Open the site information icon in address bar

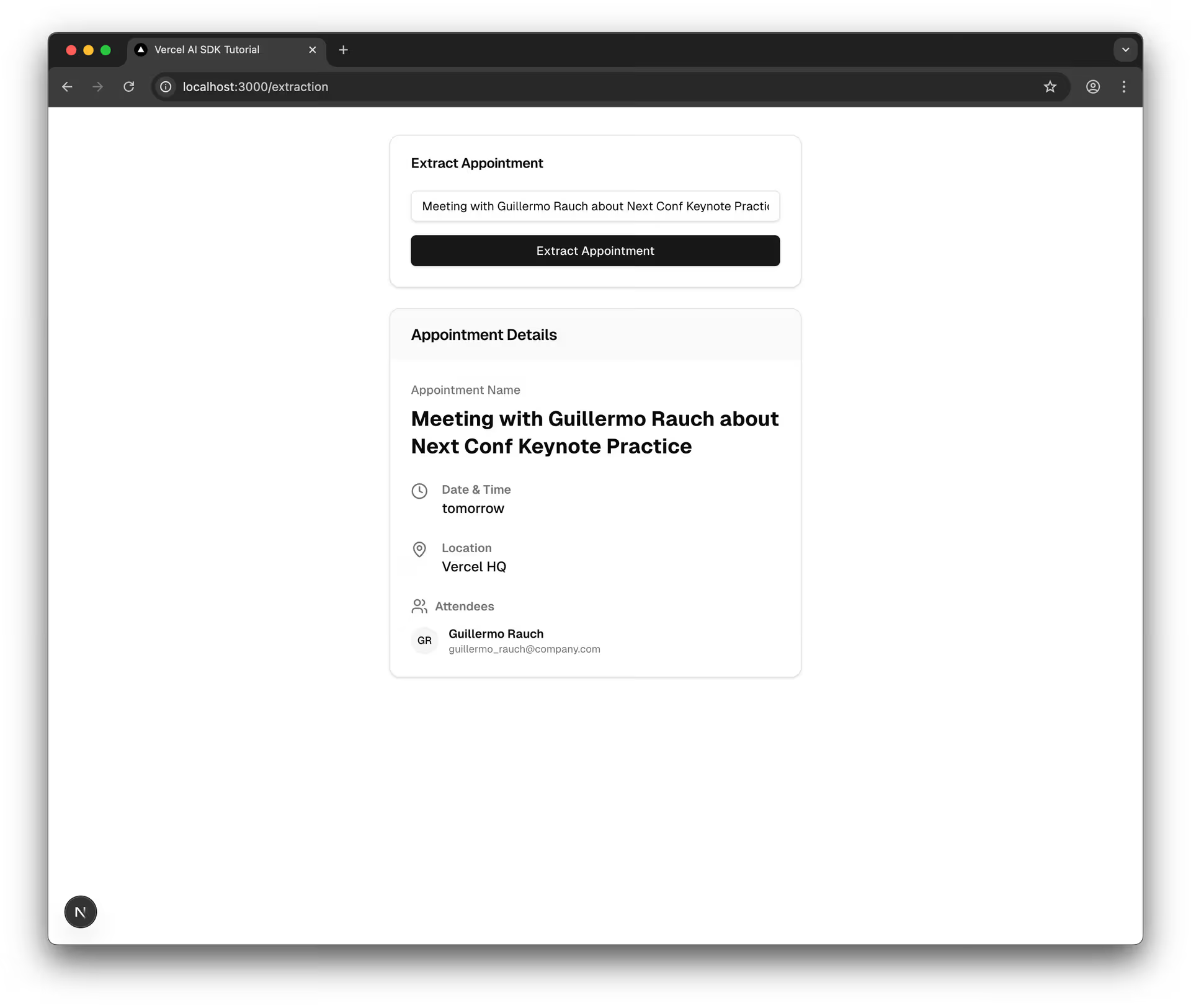click(x=166, y=87)
